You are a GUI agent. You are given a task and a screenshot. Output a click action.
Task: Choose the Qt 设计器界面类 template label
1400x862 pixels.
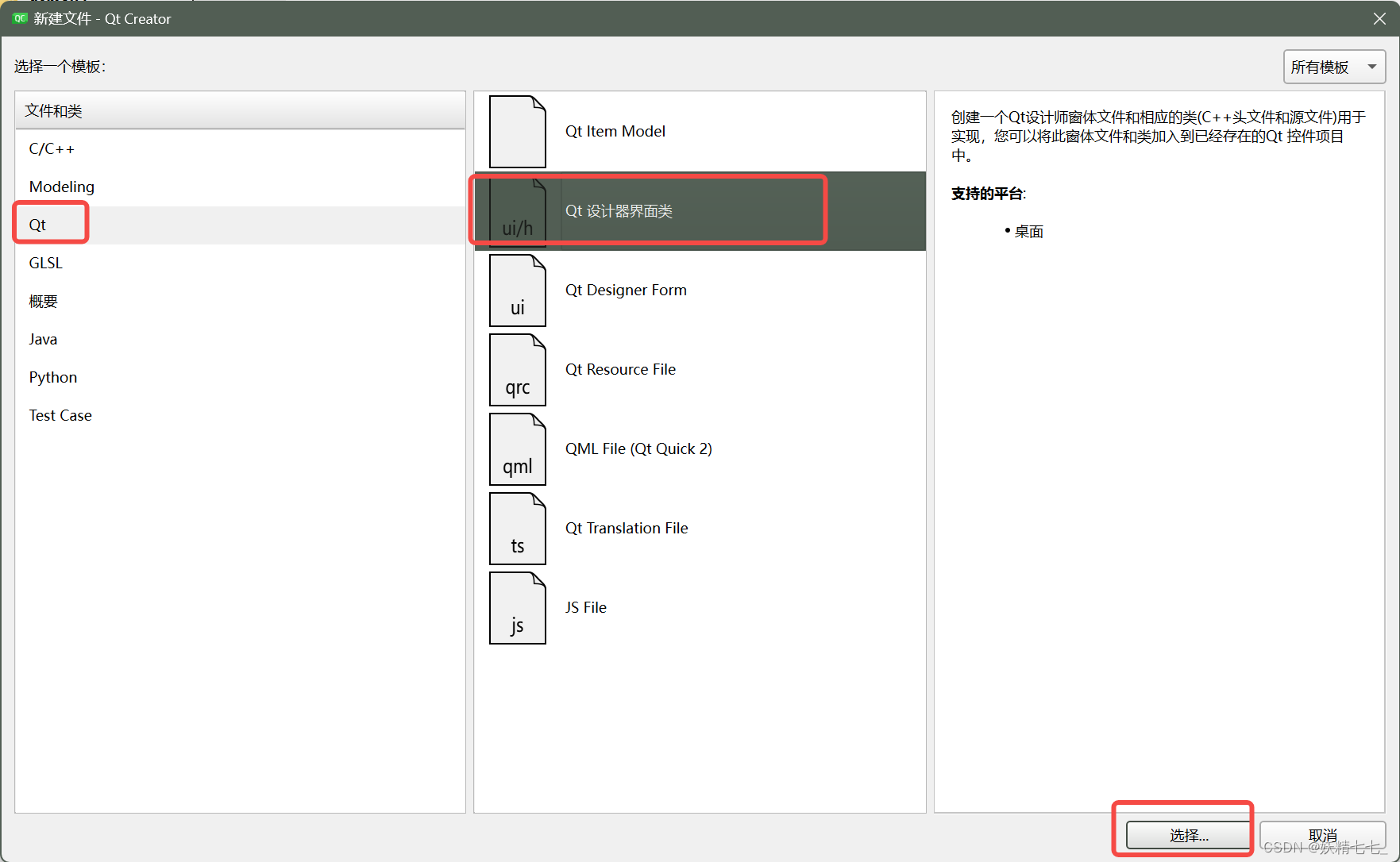click(x=619, y=210)
